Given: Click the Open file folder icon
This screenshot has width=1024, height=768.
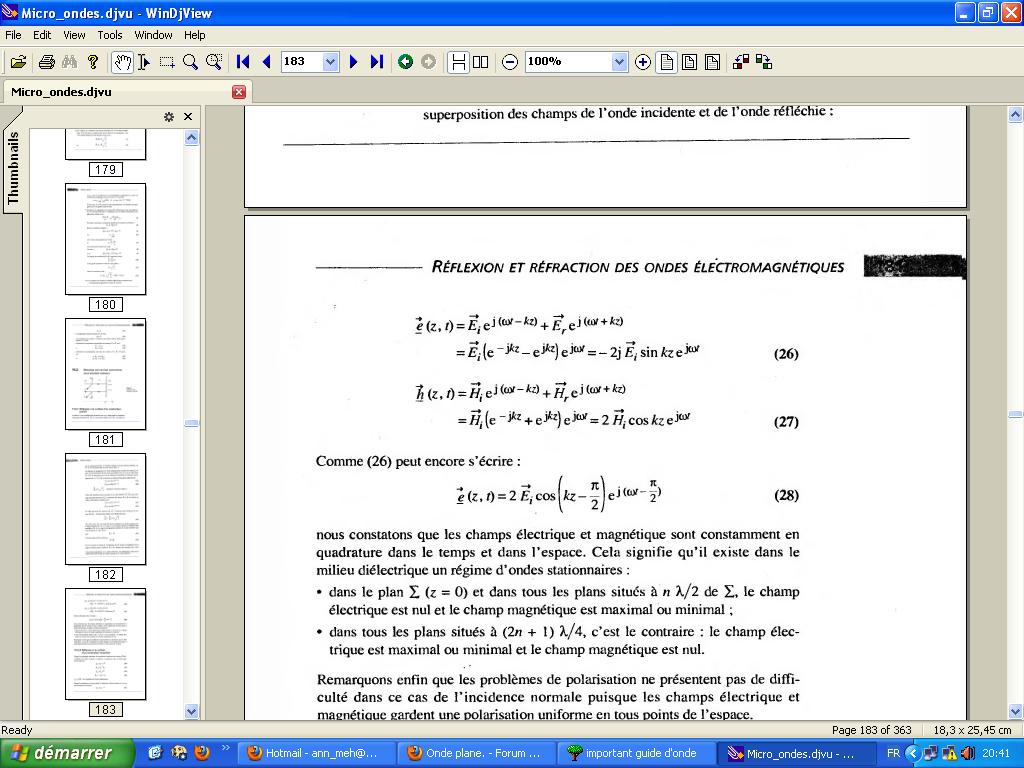Looking at the screenshot, I should (x=18, y=62).
